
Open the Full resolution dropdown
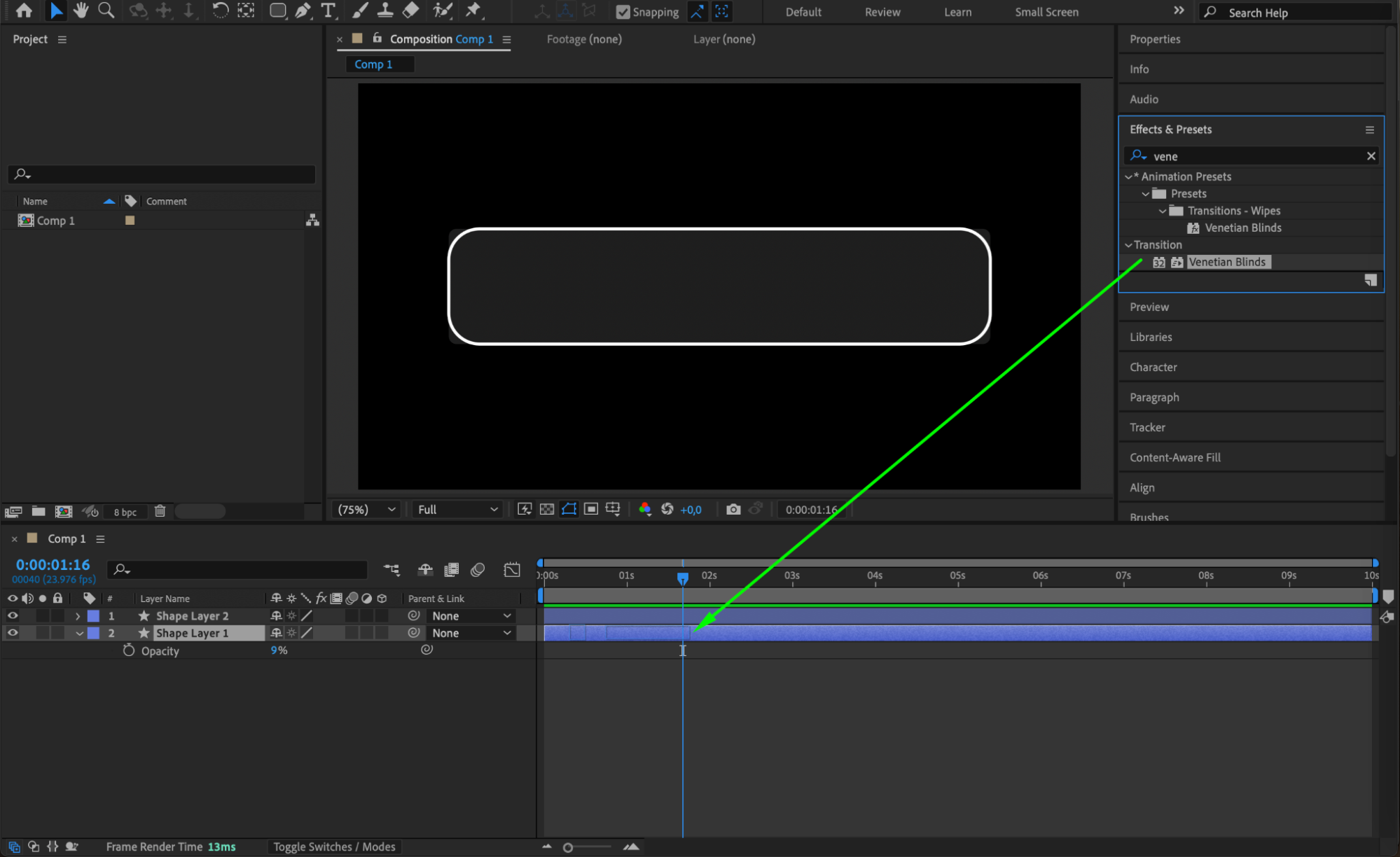457,509
